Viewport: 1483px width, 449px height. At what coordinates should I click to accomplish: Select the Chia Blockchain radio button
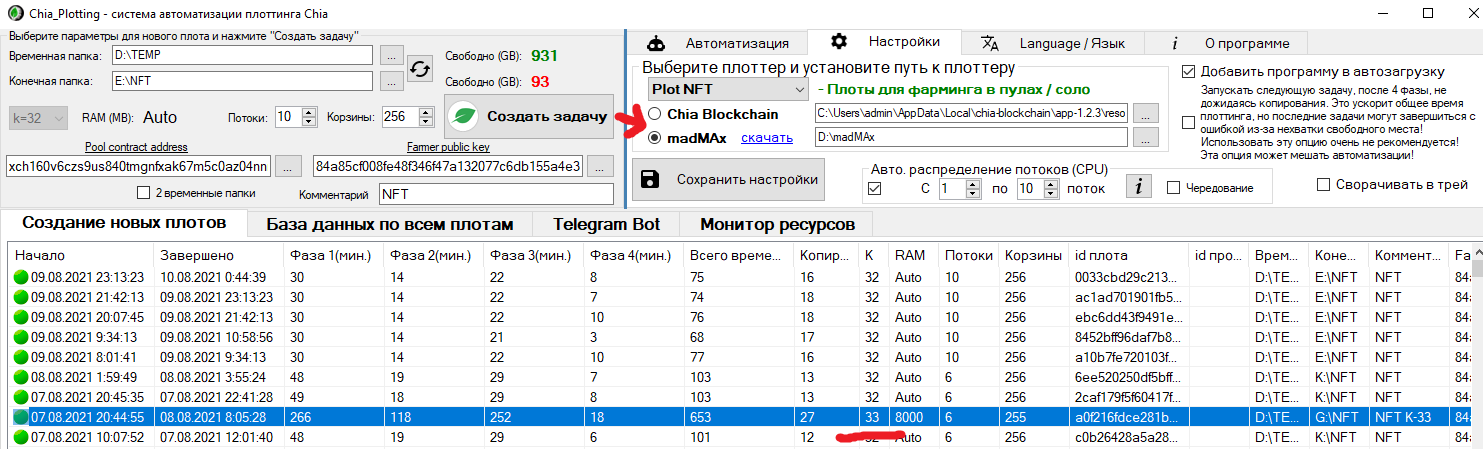[656, 113]
